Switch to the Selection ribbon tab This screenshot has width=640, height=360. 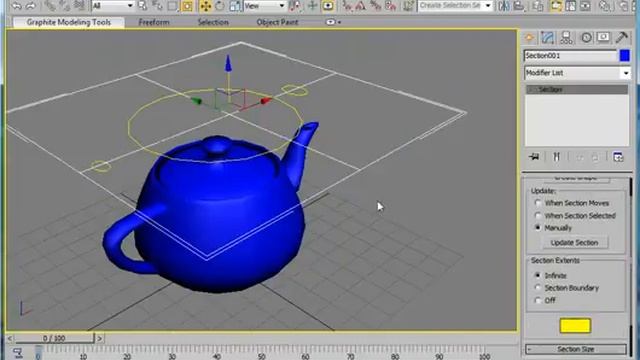(x=213, y=22)
